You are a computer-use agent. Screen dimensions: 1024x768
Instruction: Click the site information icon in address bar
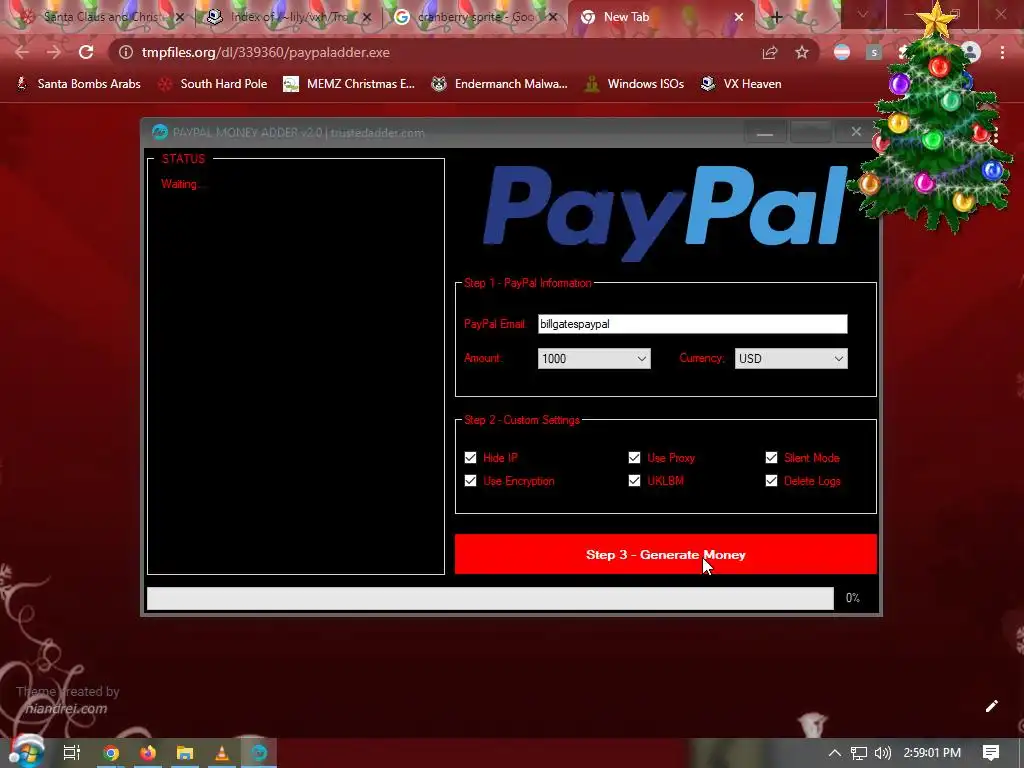tap(125, 52)
